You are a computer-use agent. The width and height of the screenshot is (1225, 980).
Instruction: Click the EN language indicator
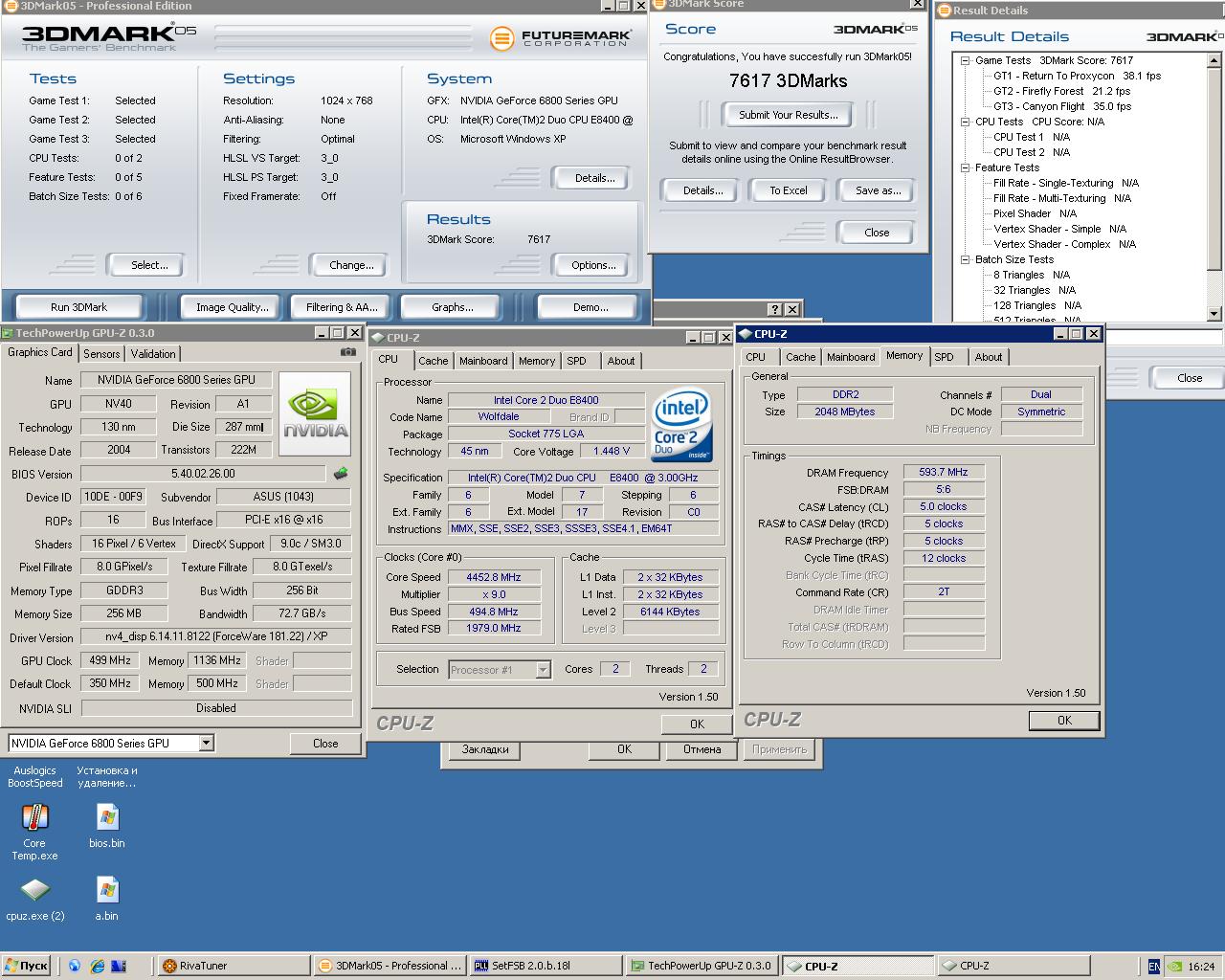1154,967
